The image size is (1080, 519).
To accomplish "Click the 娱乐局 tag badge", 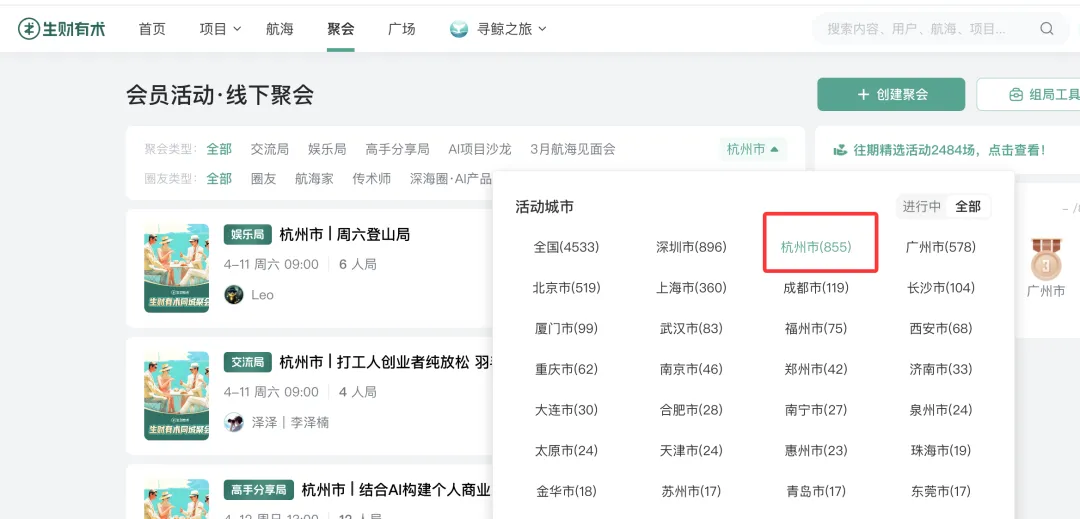I will tap(248, 235).
